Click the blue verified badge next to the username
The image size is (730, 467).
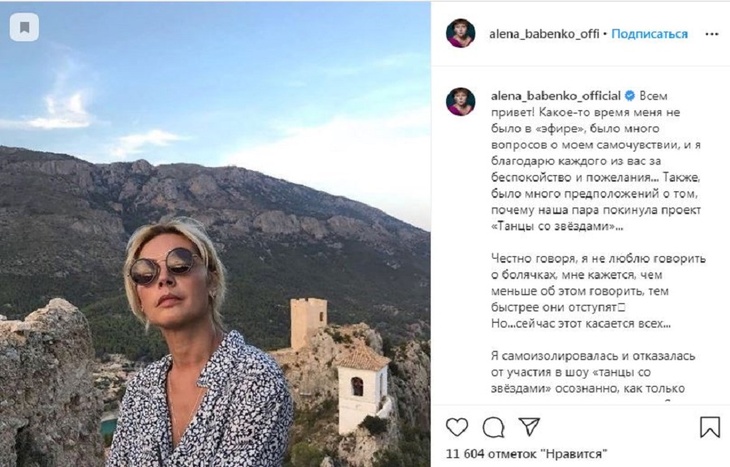pyautogui.click(x=629, y=95)
